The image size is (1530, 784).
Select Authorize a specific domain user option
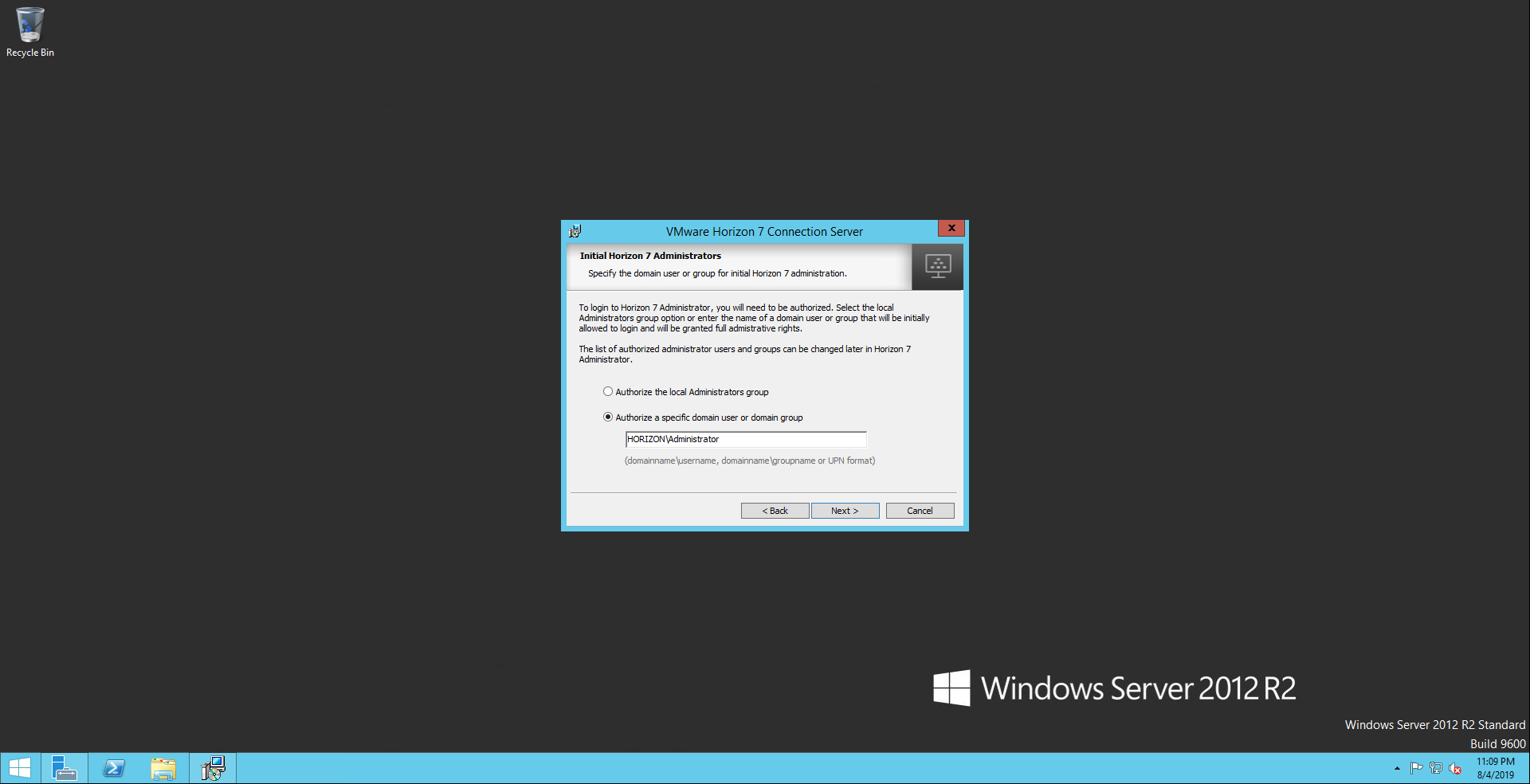(x=608, y=417)
